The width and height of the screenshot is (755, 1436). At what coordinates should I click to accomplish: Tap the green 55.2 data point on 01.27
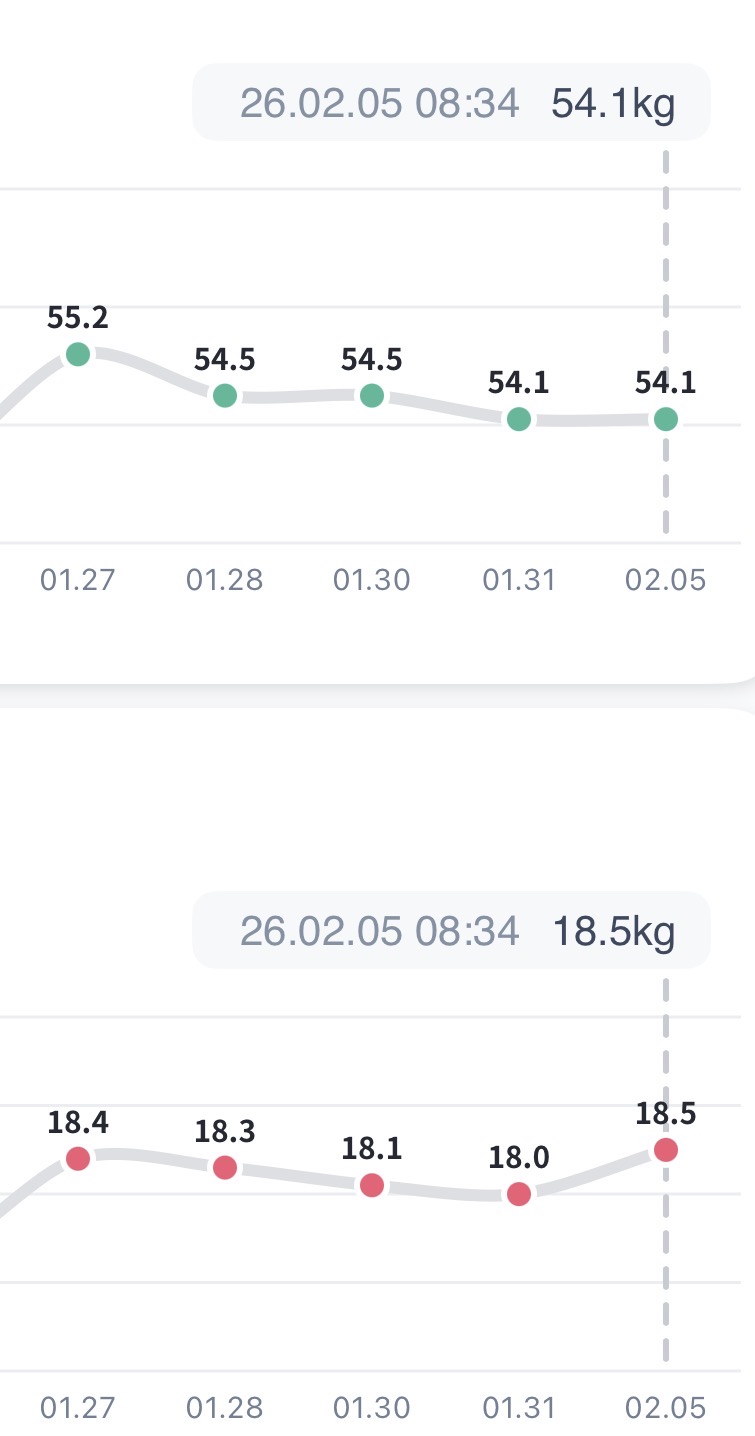coord(78,354)
